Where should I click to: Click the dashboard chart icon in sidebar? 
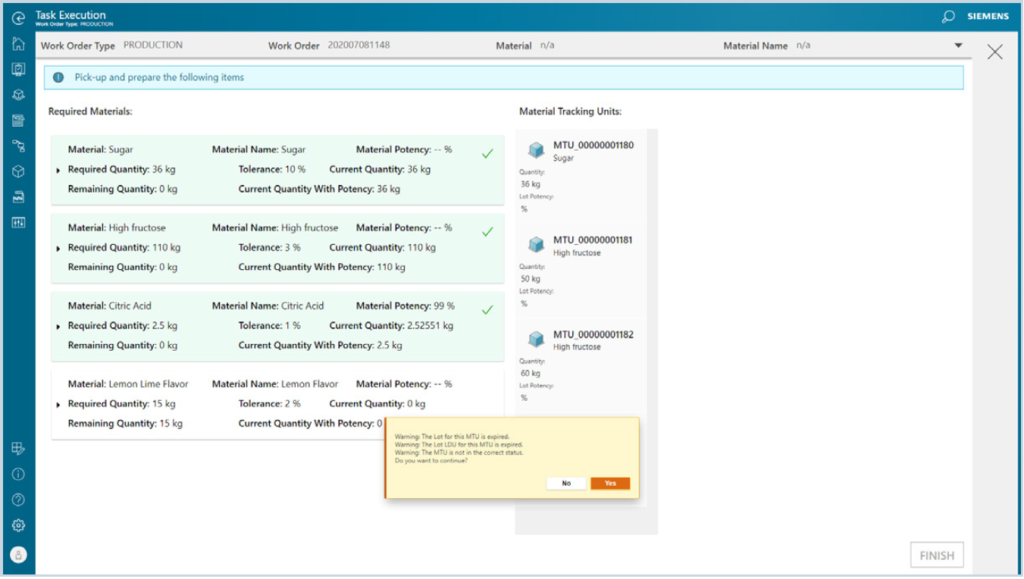(18, 222)
